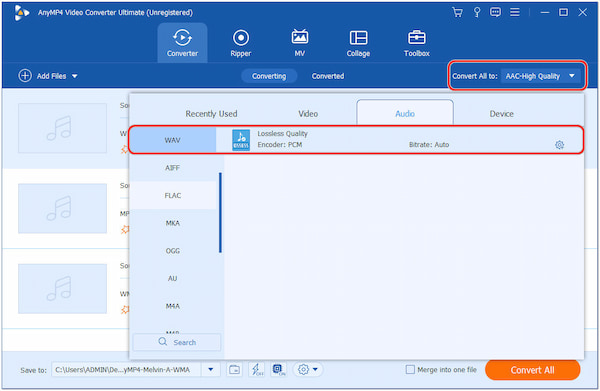Open the Collage module
The image size is (600, 391).
pyautogui.click(x=358, y=43)
